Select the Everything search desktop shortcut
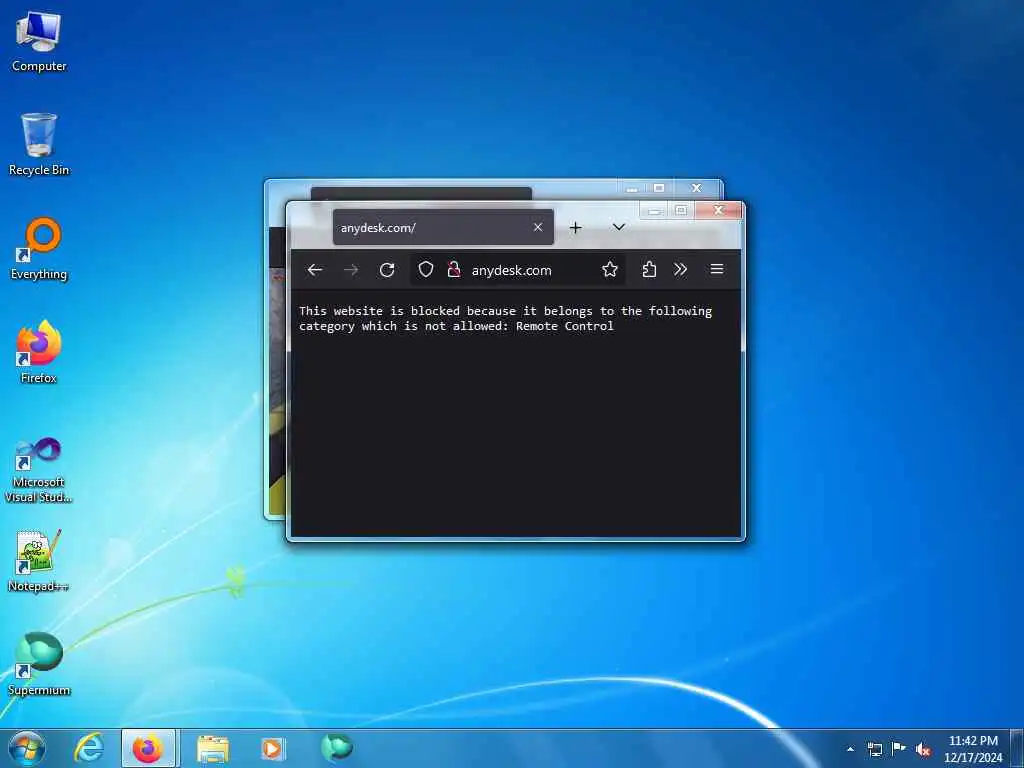1024x768 pixels. click(39, 249)
